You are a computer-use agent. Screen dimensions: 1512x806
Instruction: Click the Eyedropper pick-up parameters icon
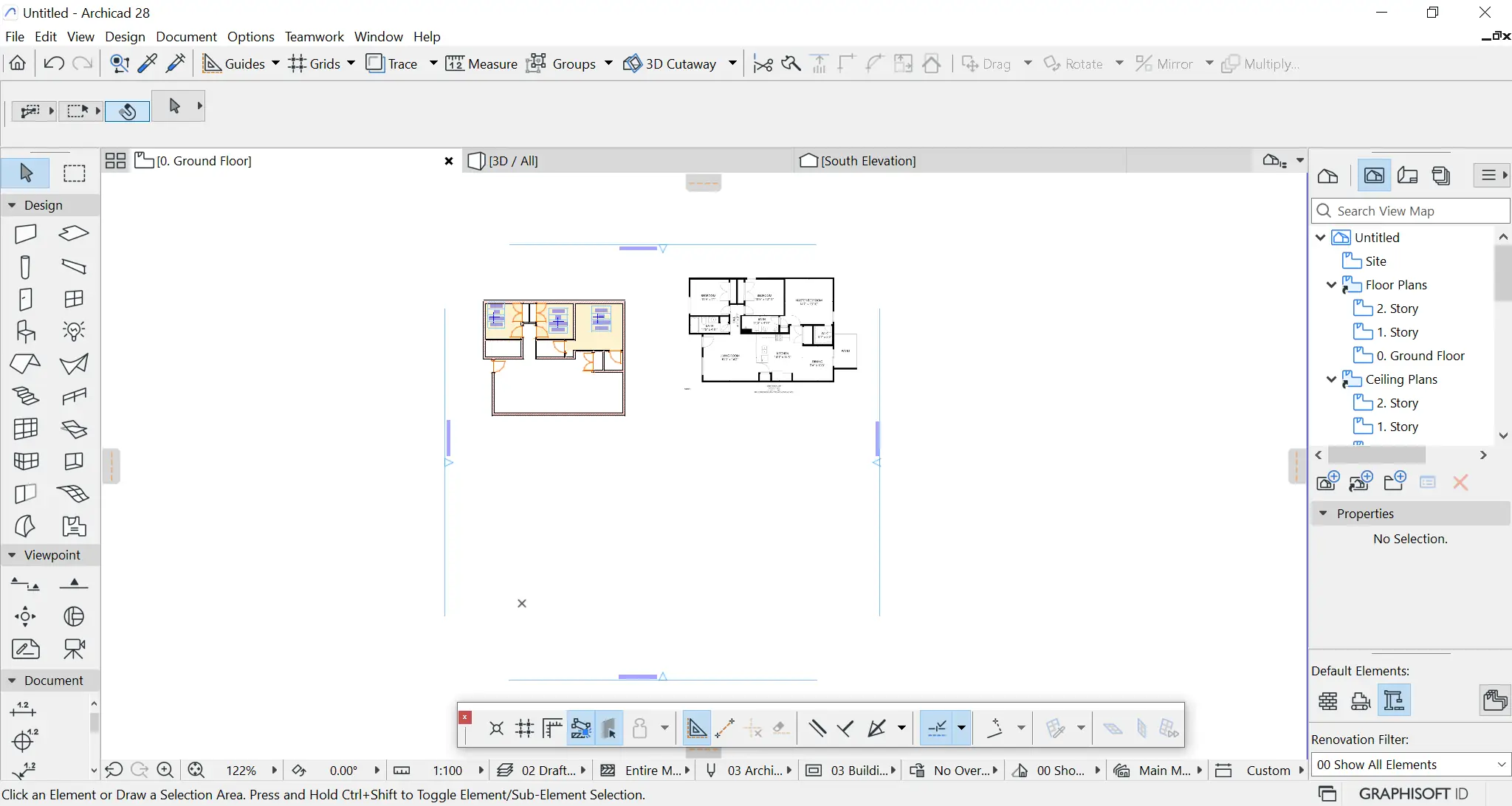[147, 63]
